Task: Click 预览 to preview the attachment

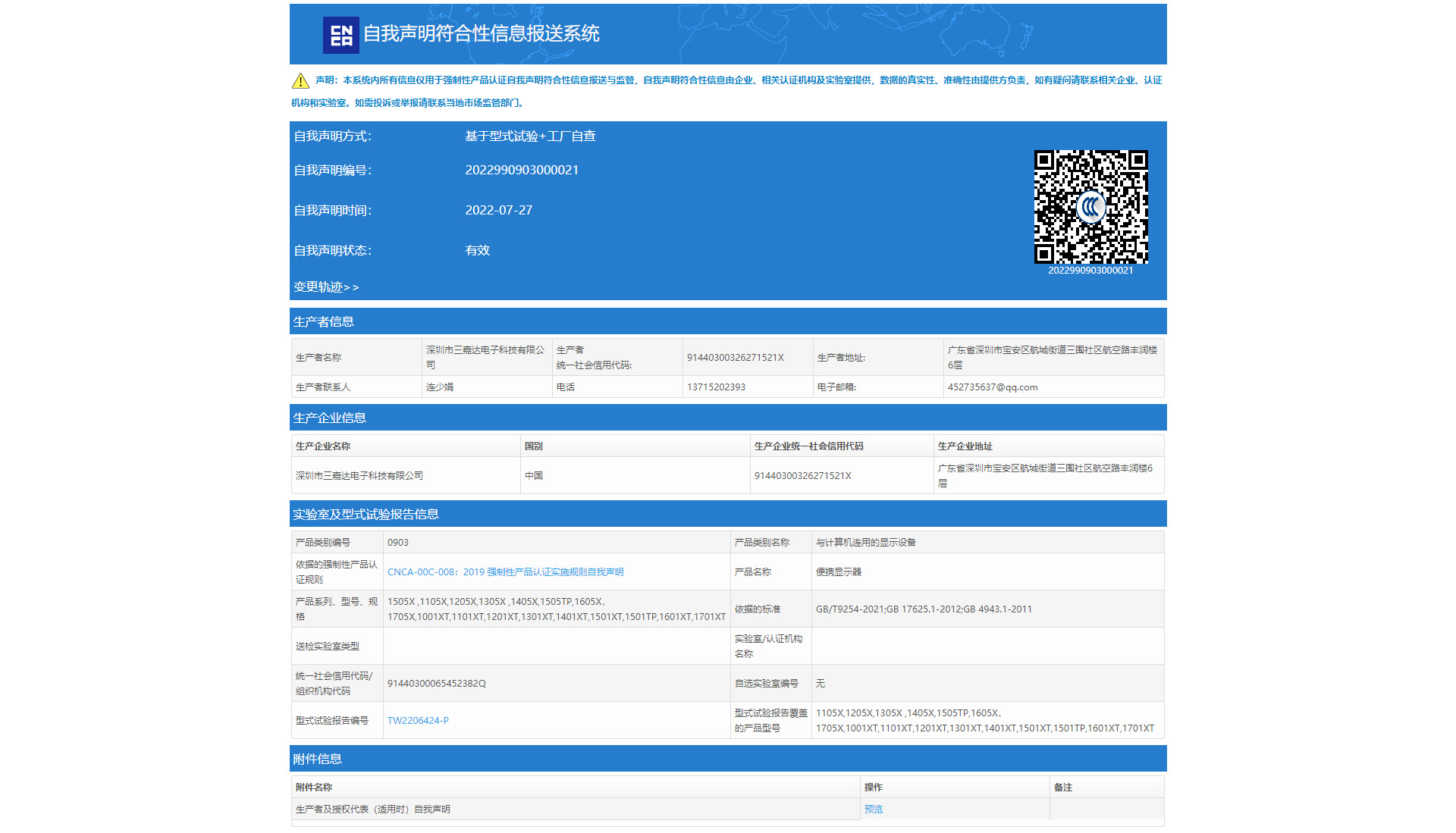Action: click(x=873, y=810)
